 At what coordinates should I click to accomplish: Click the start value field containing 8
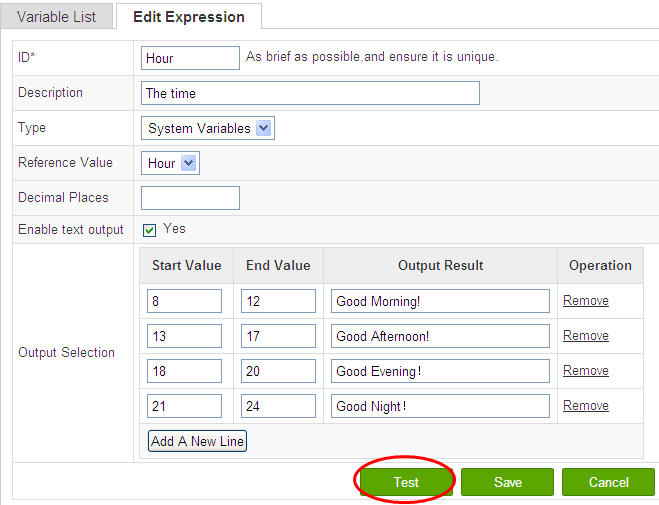click(184, 301)
